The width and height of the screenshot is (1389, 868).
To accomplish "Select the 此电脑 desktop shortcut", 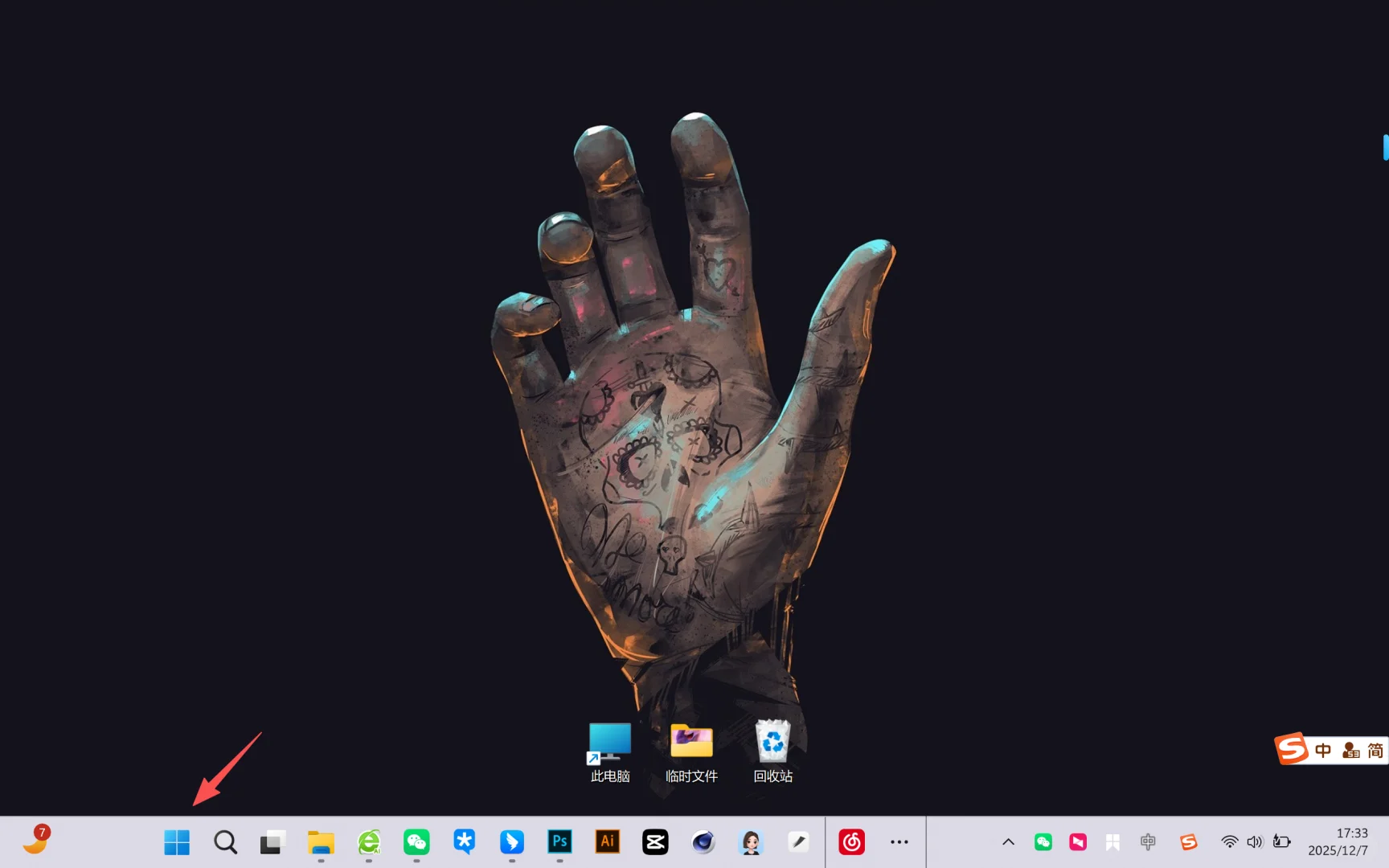I will 610,753.
